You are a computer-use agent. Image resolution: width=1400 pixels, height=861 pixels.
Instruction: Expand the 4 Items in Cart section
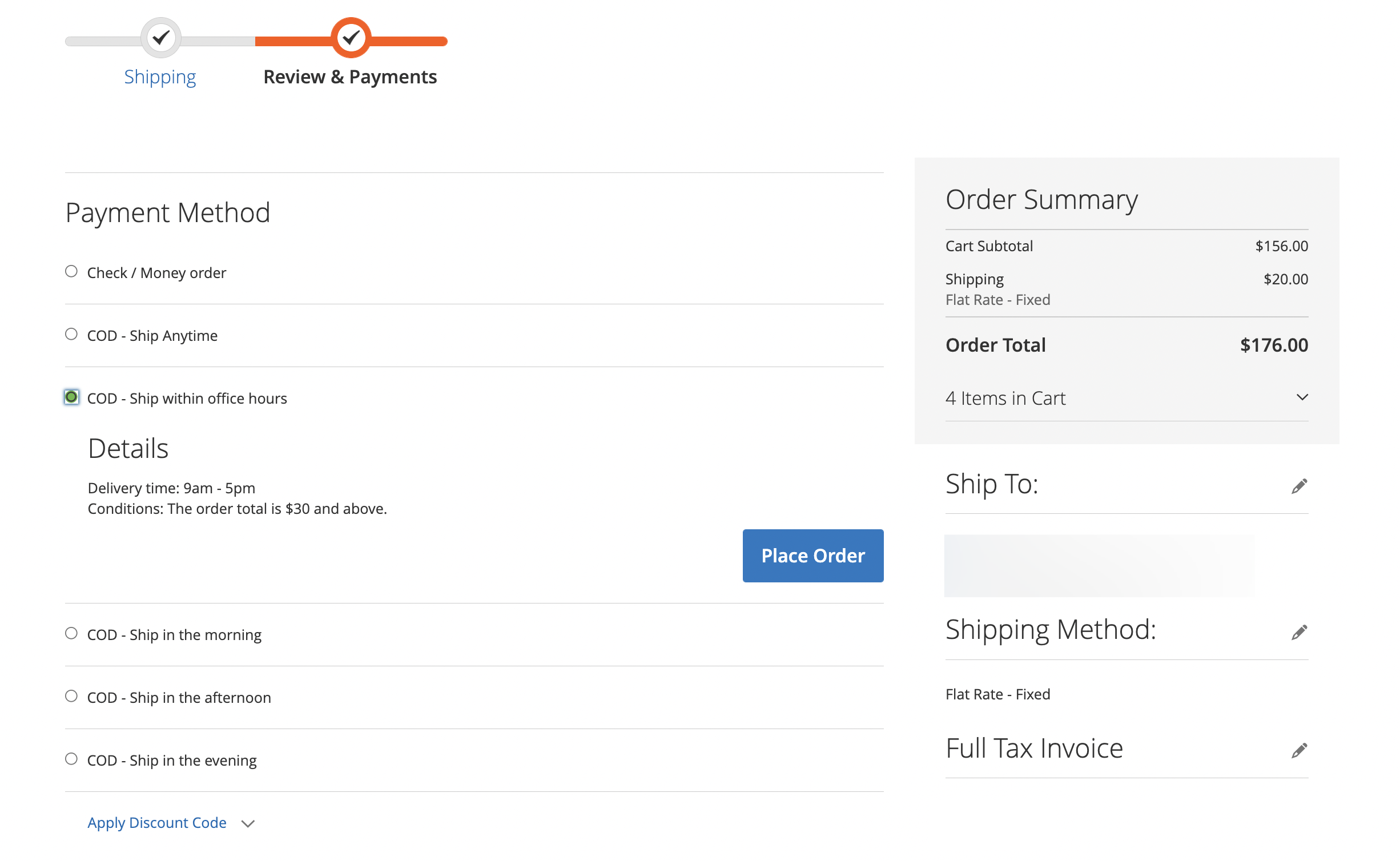point(1303,397)
